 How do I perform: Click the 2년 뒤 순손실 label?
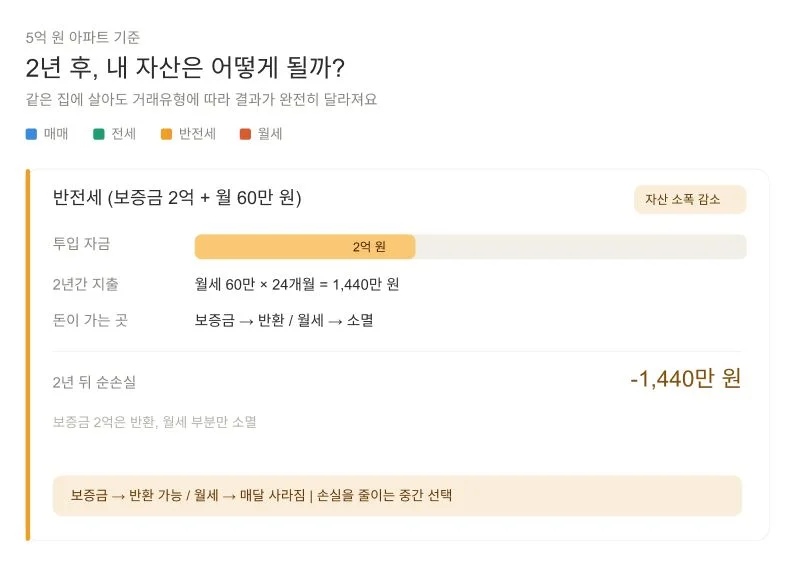[x=94, y=382]
